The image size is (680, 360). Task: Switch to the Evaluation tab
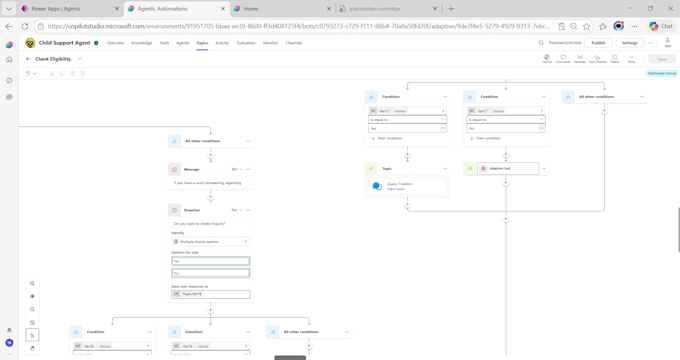click(246, 43)
